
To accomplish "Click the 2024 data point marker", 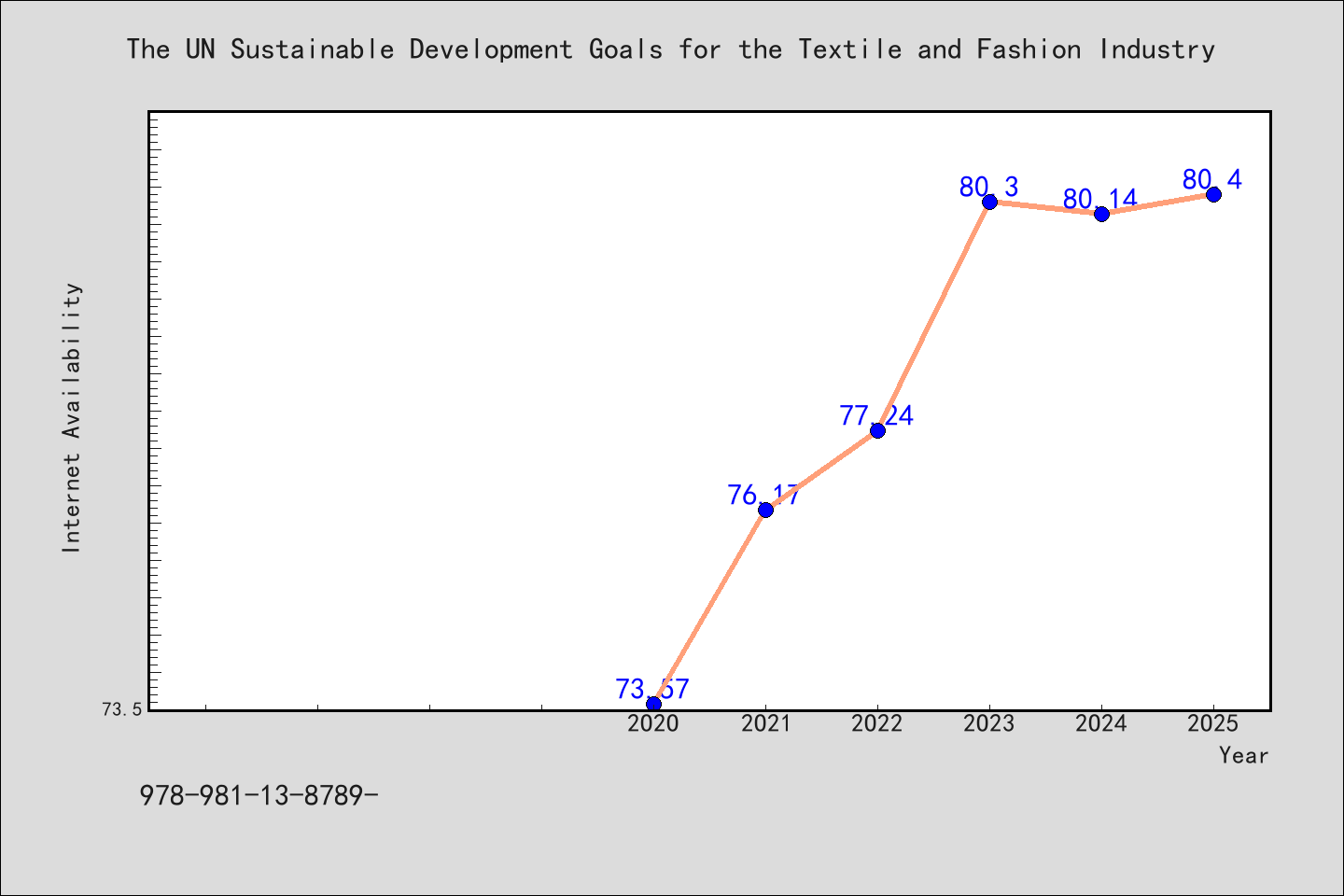I will pyautogui.click(x=1101, y=214).
